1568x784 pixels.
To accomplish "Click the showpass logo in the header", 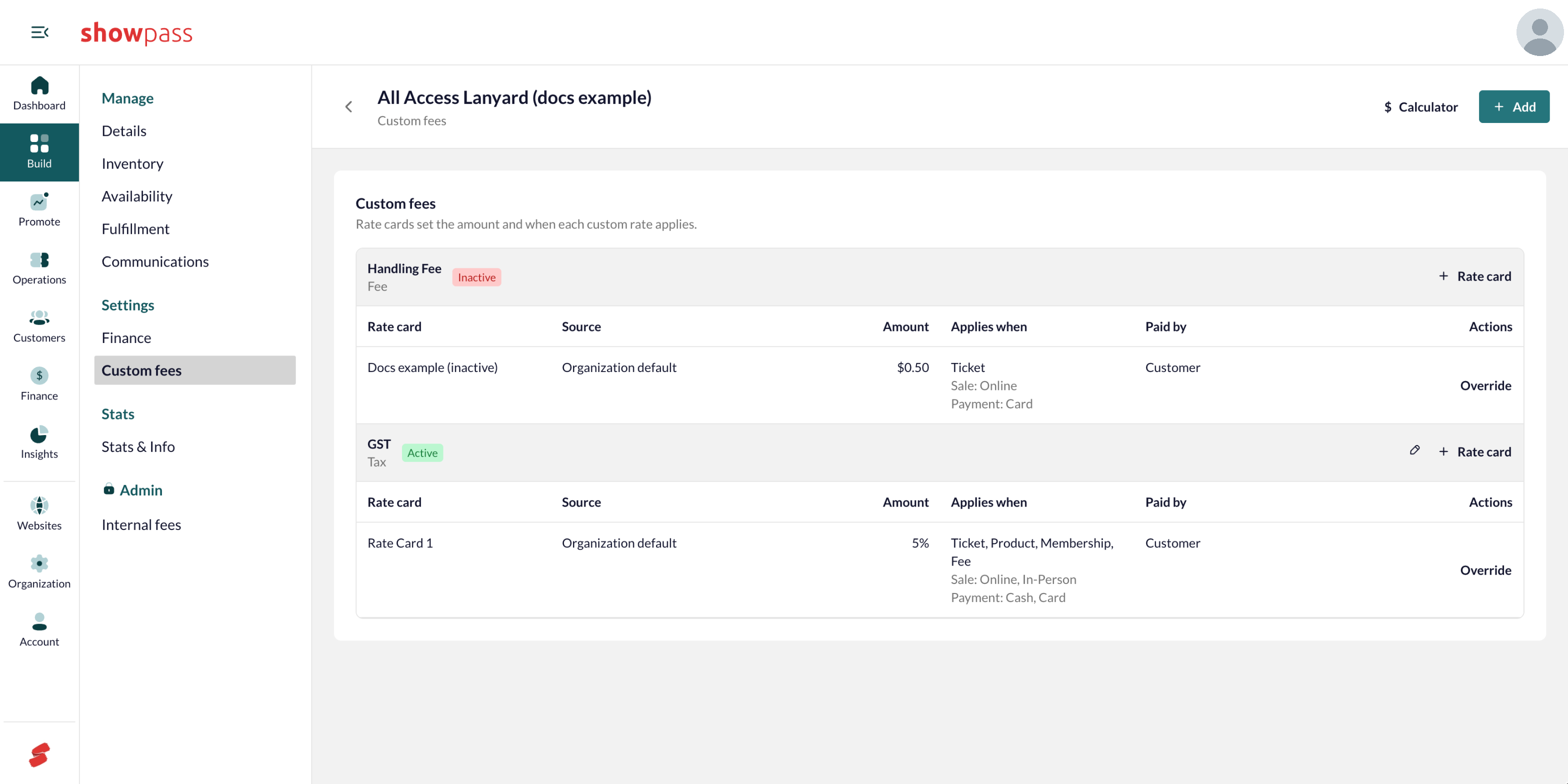I will (136, 33).
